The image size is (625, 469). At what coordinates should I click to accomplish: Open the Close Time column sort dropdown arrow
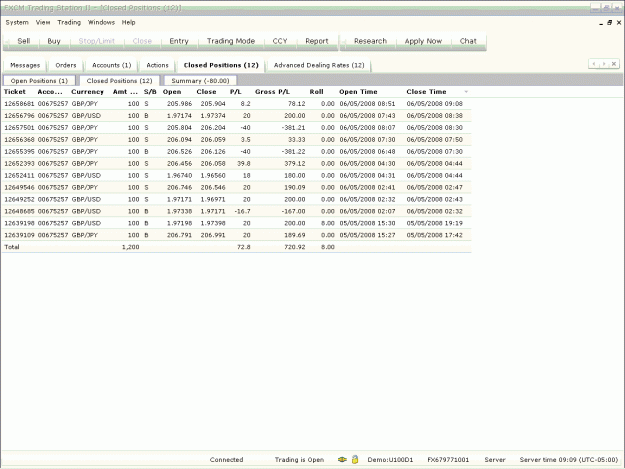click(x=466, y=92)
